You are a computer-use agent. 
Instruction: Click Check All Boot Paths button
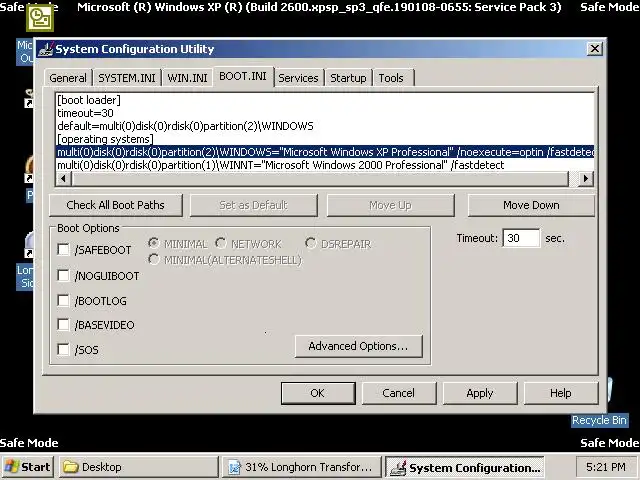pos(116,205)
